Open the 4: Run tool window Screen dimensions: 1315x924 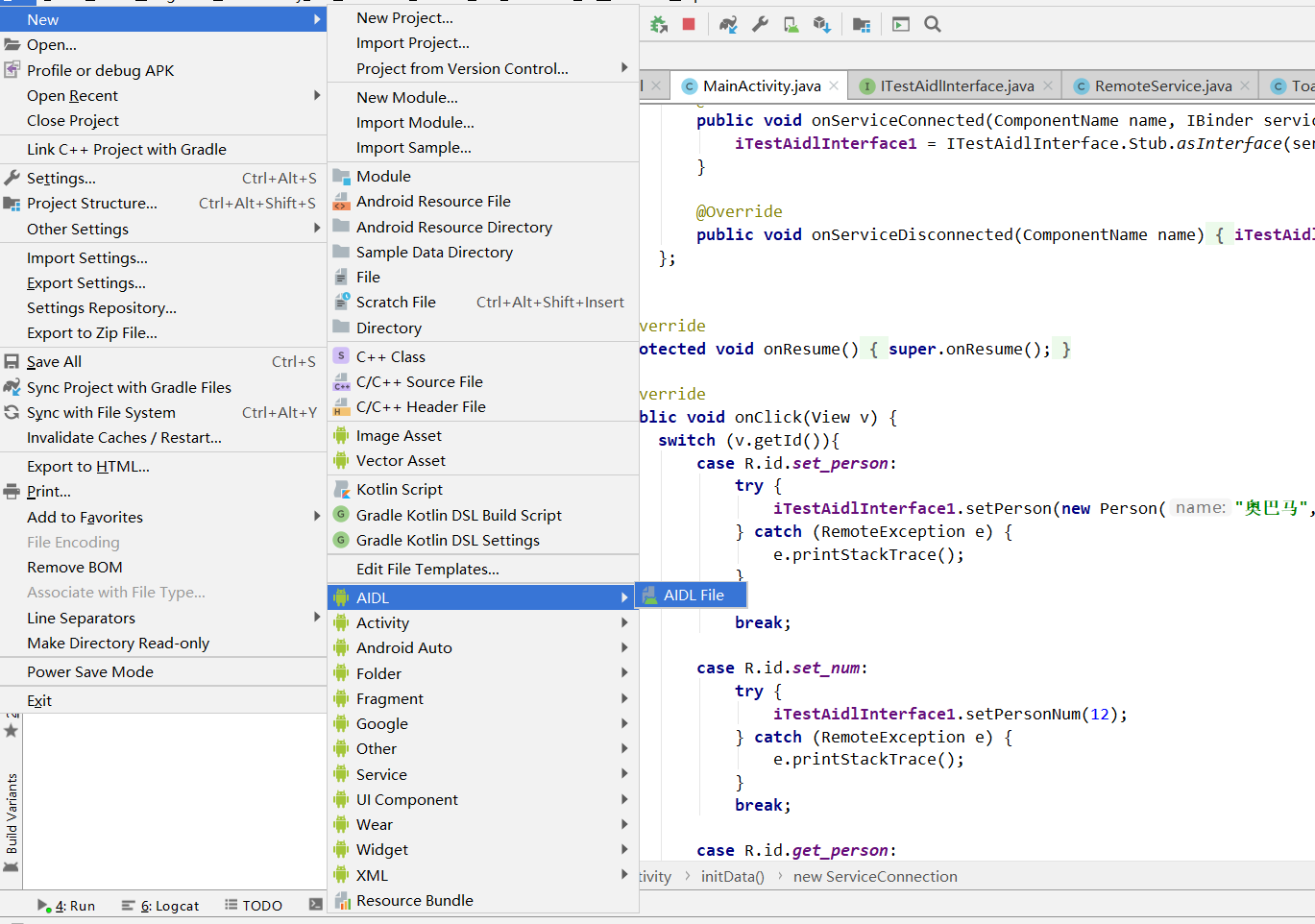tap(66, 905)
